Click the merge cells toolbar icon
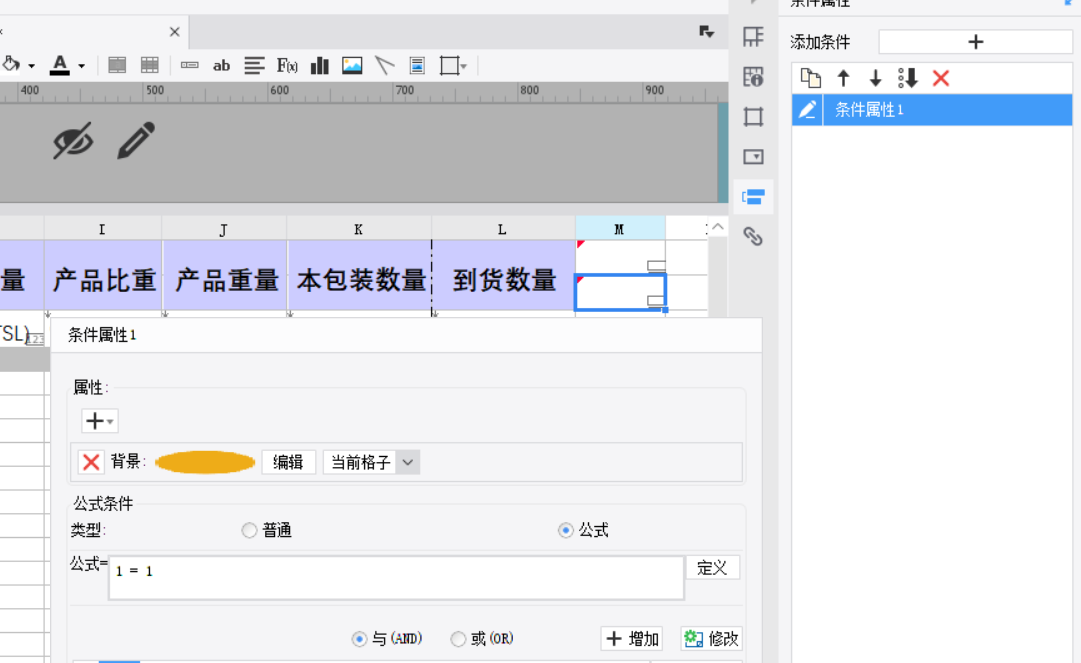Screen dimensions: 1081x663 [117, 65]
